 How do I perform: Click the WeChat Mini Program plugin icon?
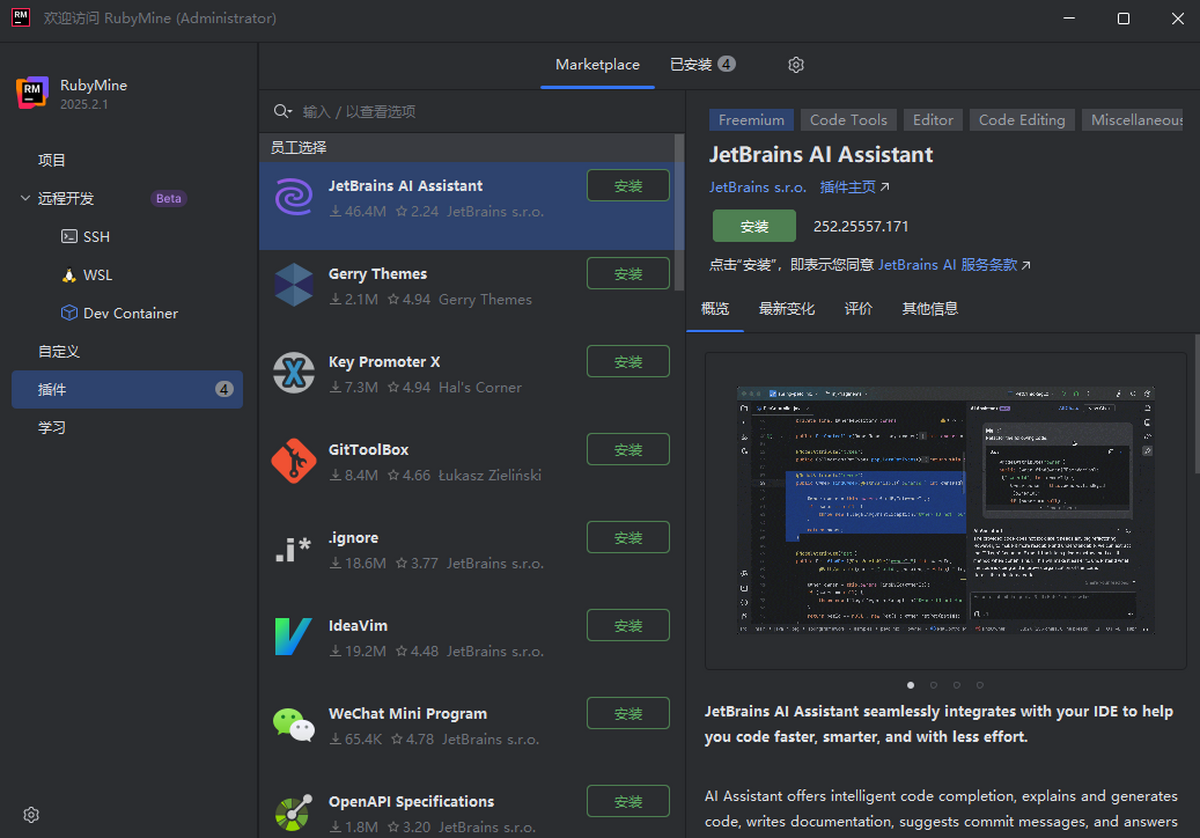coord(293,725)
